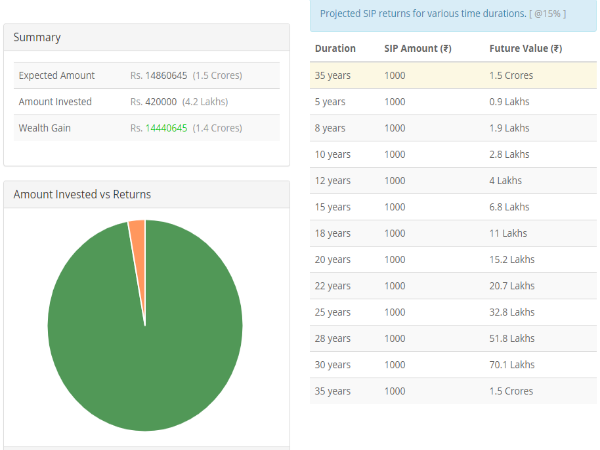
Task: Select the Expected Amount value Rs. 14860645
Action: (x=158, y=76)
